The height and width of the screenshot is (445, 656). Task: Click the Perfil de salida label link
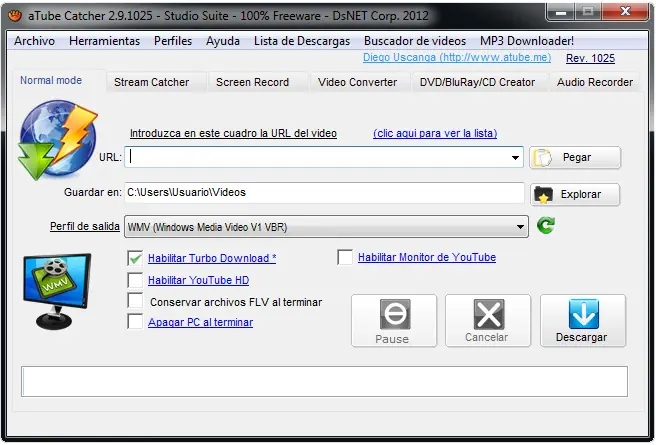85,226
